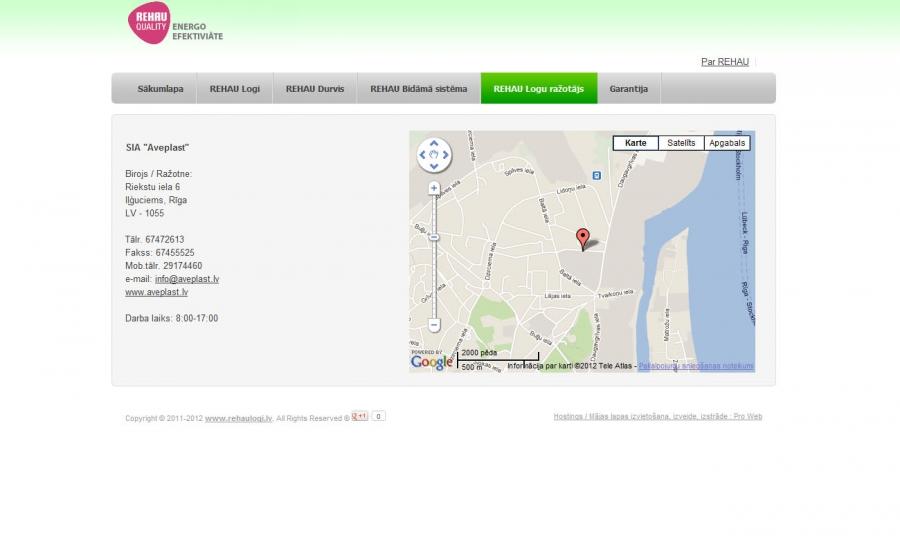Open the REHAU Logi menu item
Screen dimensions: 900x553
tap(235, 88)
